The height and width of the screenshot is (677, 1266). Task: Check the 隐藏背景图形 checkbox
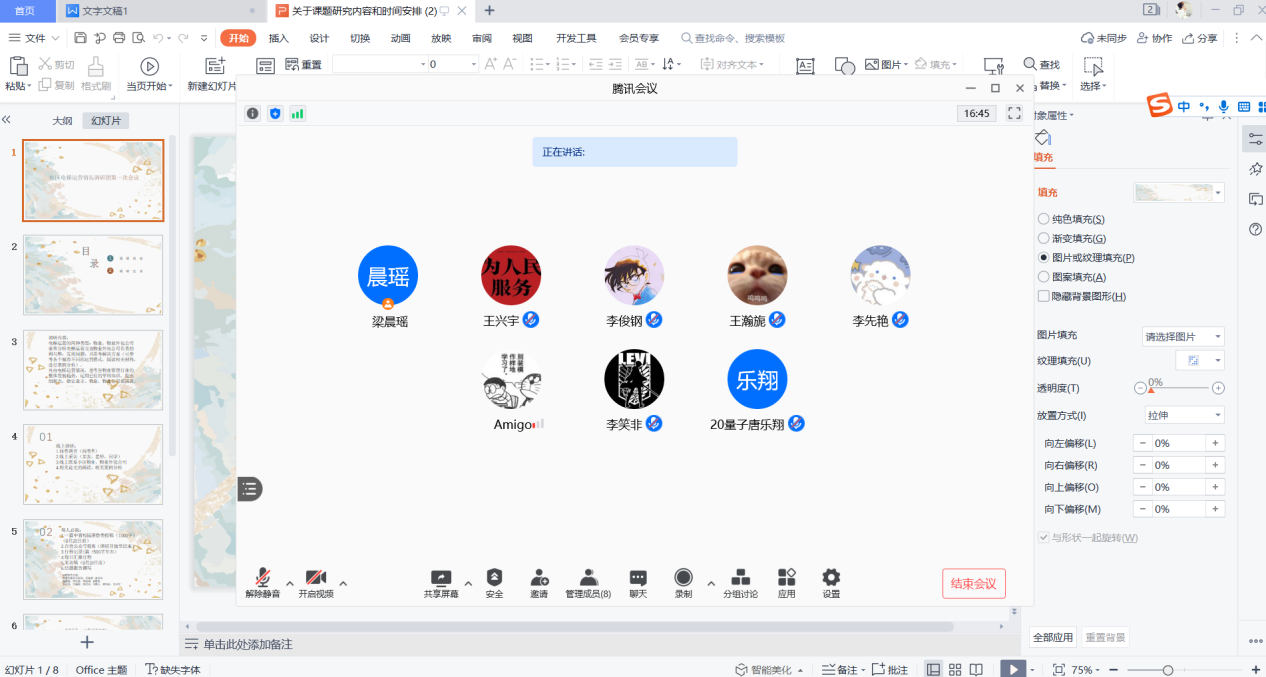tap(1044, 297)
